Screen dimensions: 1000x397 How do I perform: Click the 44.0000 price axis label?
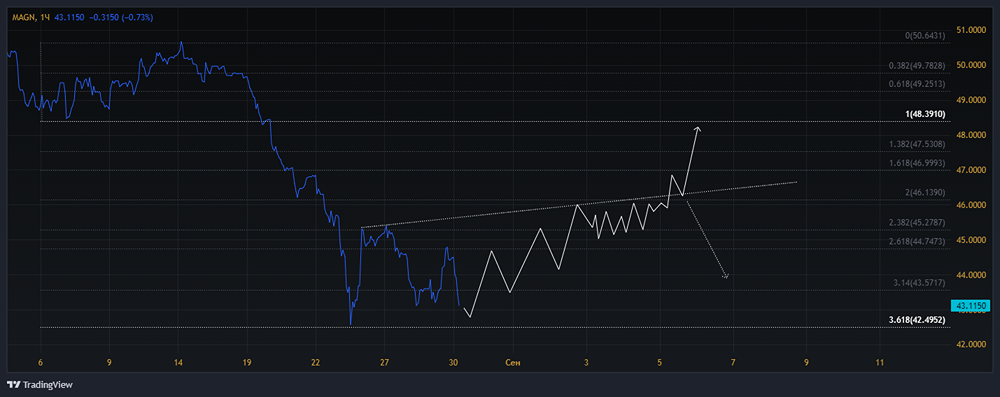tap(971, 275)
